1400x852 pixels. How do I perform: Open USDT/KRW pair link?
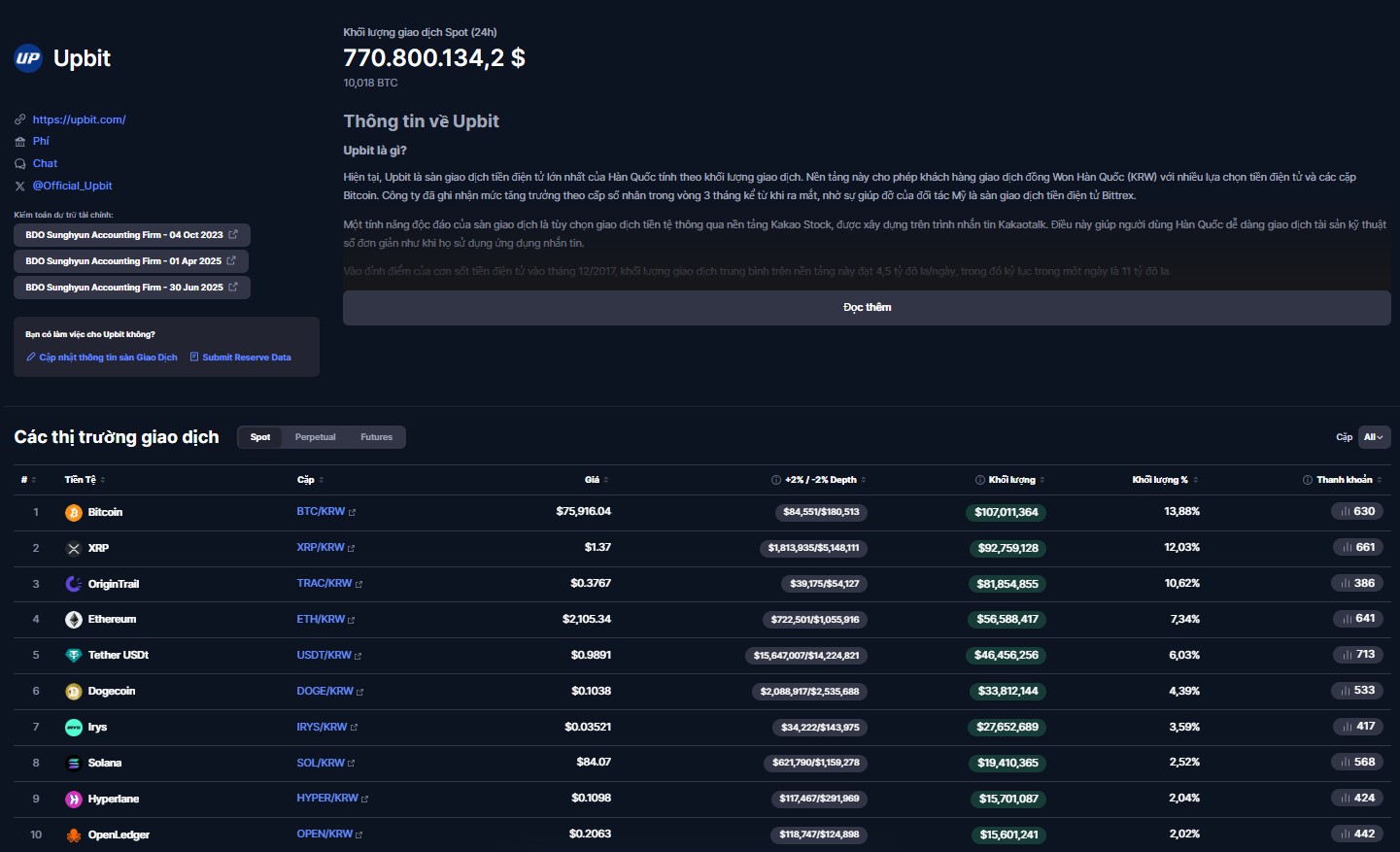(x=324, y=656)
